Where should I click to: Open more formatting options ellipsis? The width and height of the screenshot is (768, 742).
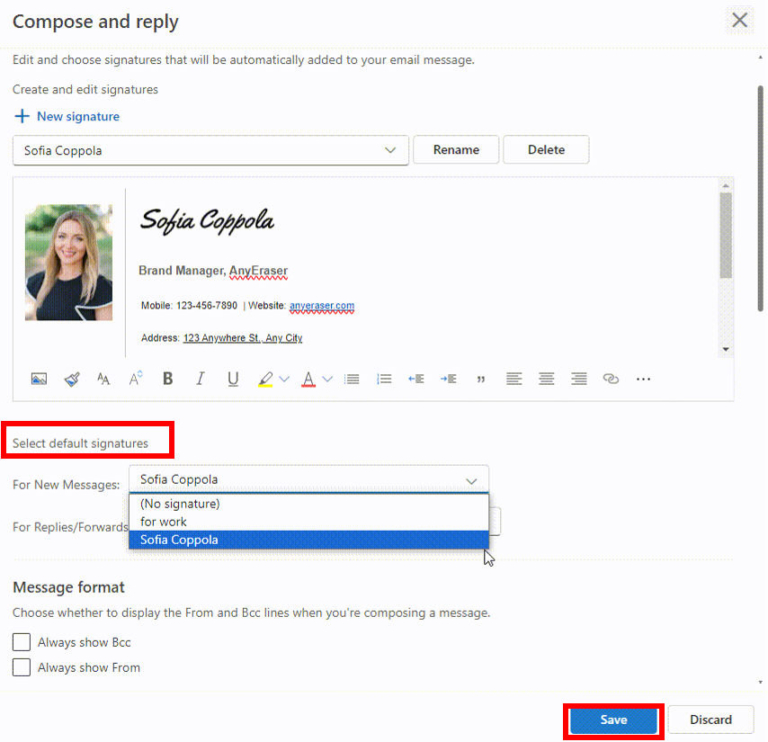643,379
